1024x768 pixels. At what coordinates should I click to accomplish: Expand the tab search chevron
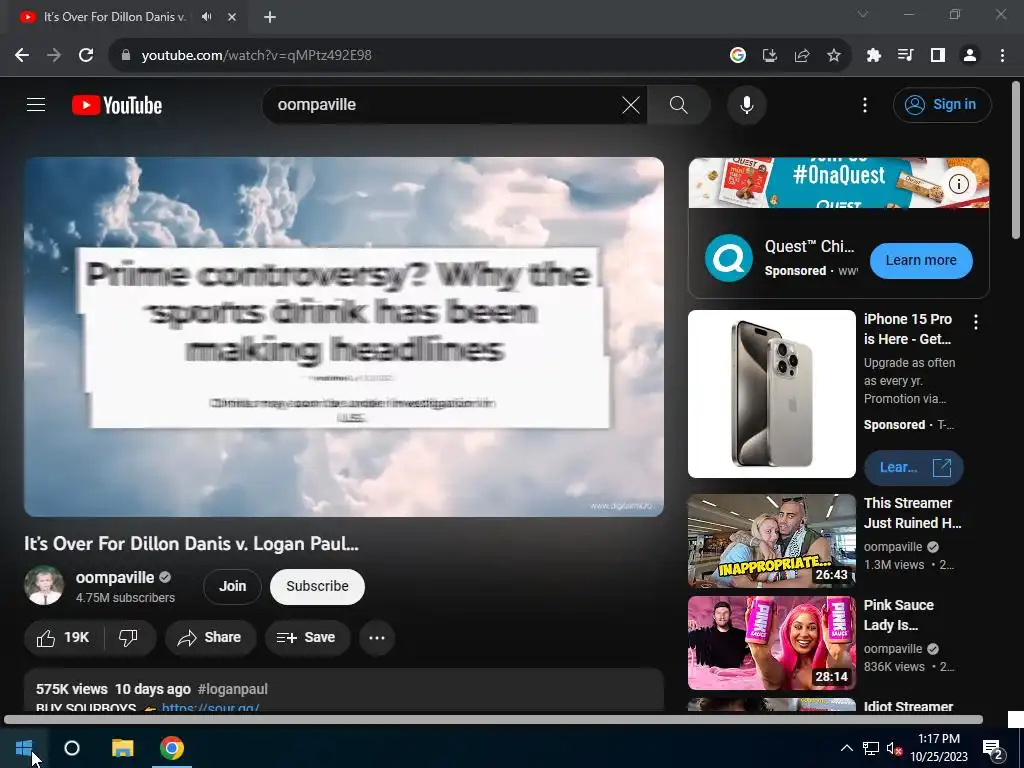pos(863,14)
